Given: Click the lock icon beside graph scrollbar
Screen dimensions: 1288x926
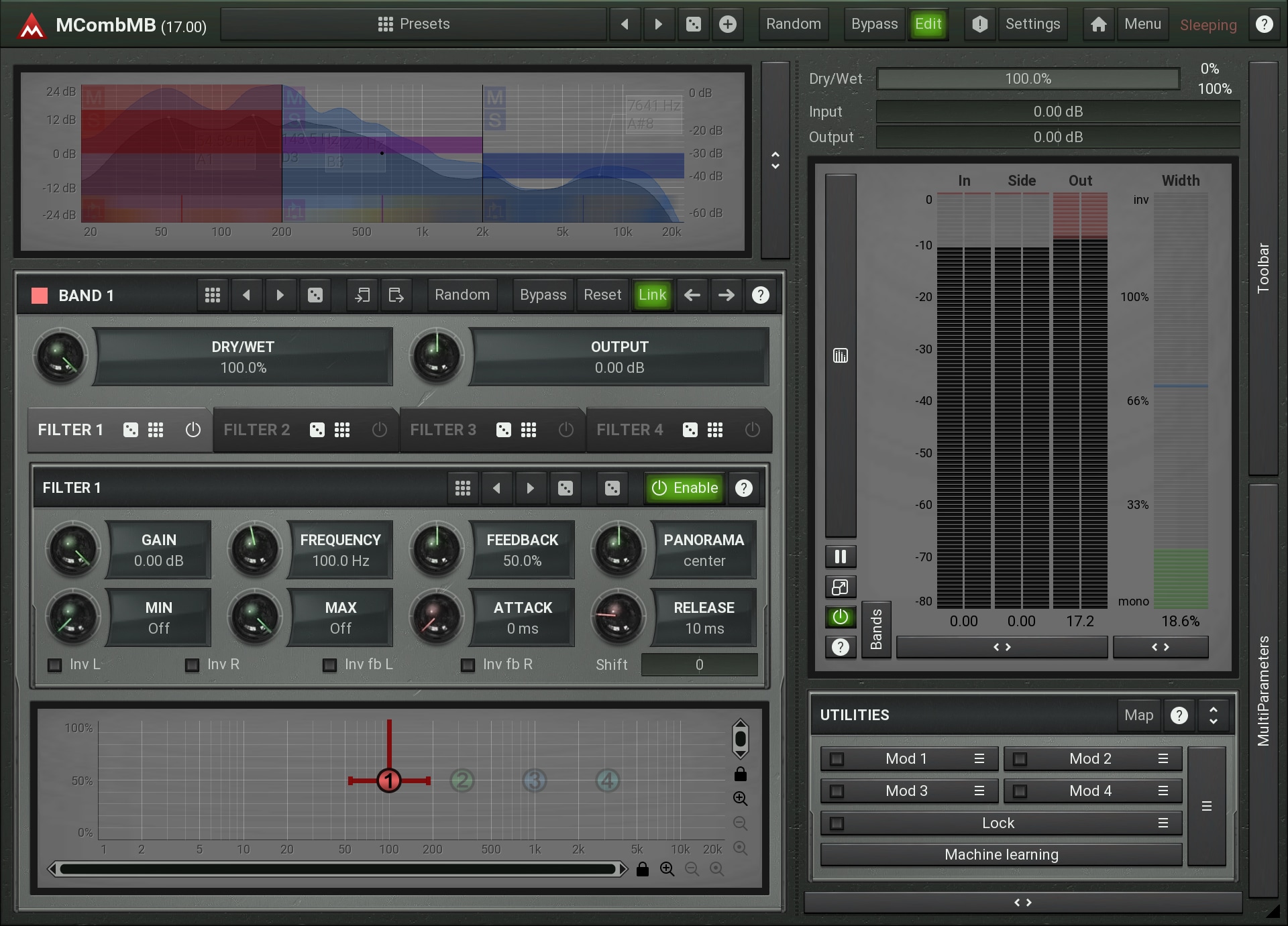Looking at the screenshot, I should (x=642, y=870).
